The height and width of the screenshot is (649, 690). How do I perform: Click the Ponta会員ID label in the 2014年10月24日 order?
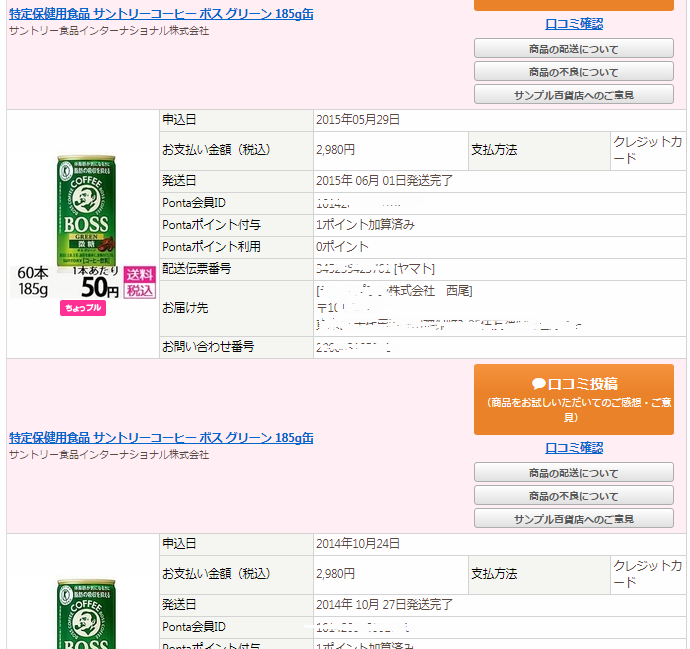[x=194, y=627]
